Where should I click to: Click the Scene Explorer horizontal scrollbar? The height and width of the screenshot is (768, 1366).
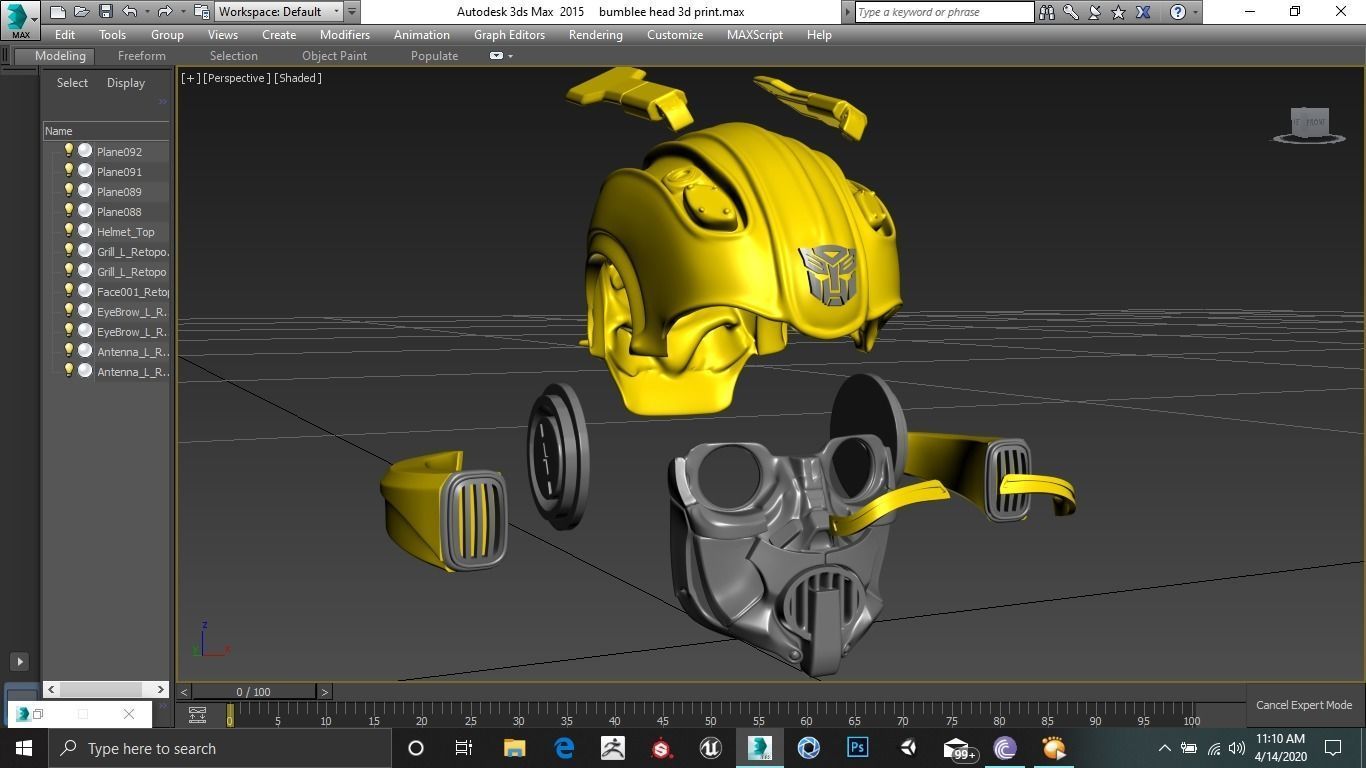[x=106, y=689]
